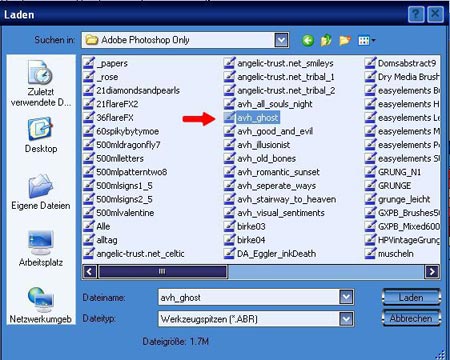Image resolution: width=450 pixels, height=360 pixels.
Task: Select the birke03 file
Action: 245,226
